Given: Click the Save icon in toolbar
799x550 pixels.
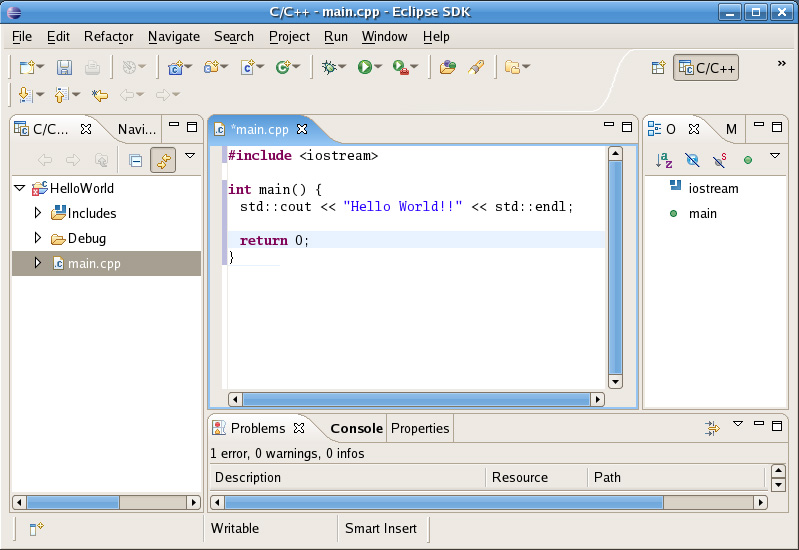Looking at the screenshot, I should coord(64,67).
